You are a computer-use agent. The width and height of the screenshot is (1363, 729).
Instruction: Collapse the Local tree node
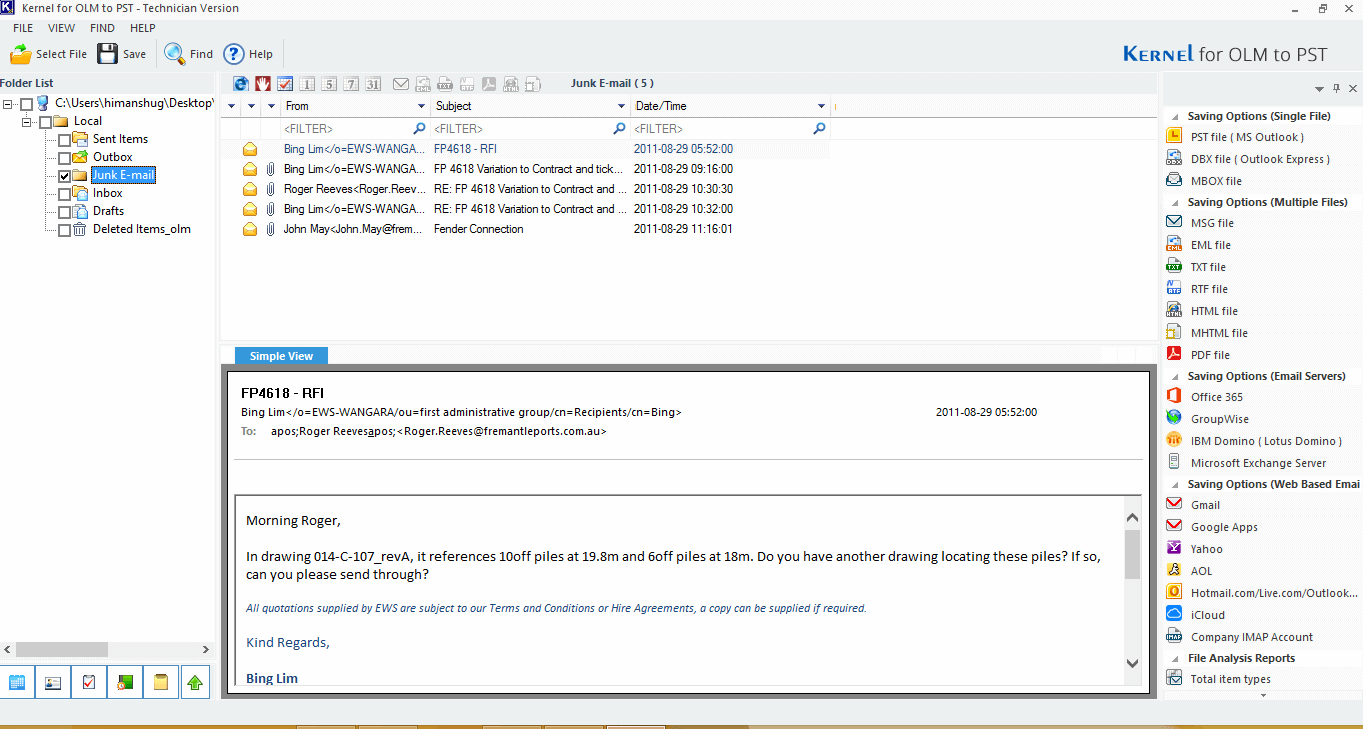coord(28,122)
